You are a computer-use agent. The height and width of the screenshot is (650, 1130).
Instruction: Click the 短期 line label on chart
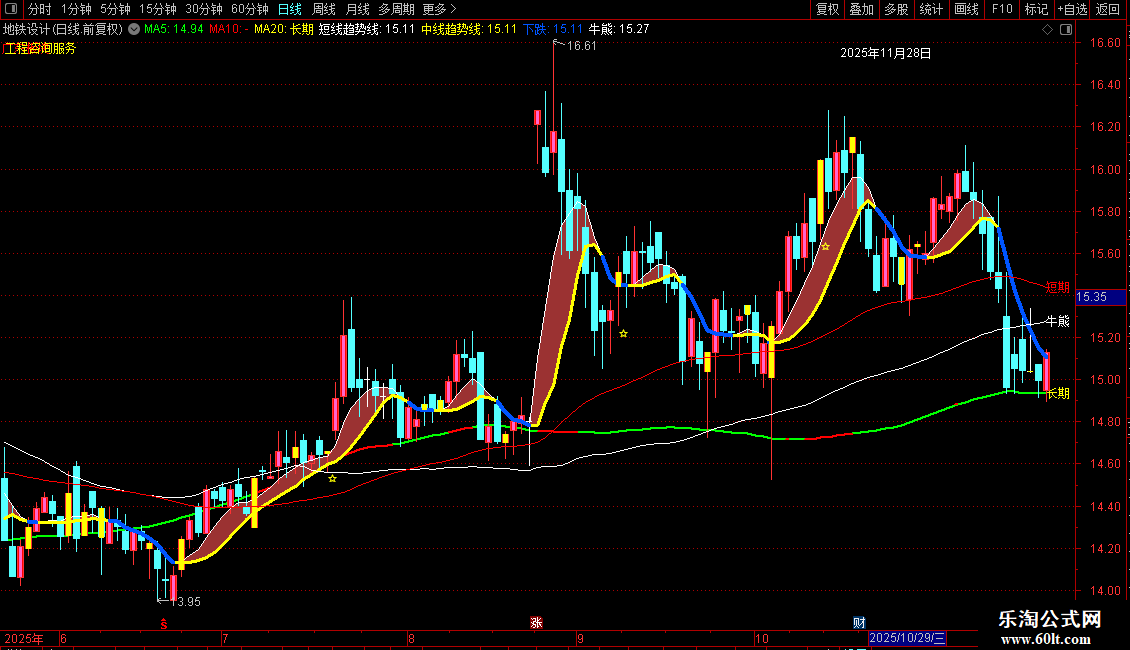(x=1057, y=288)
